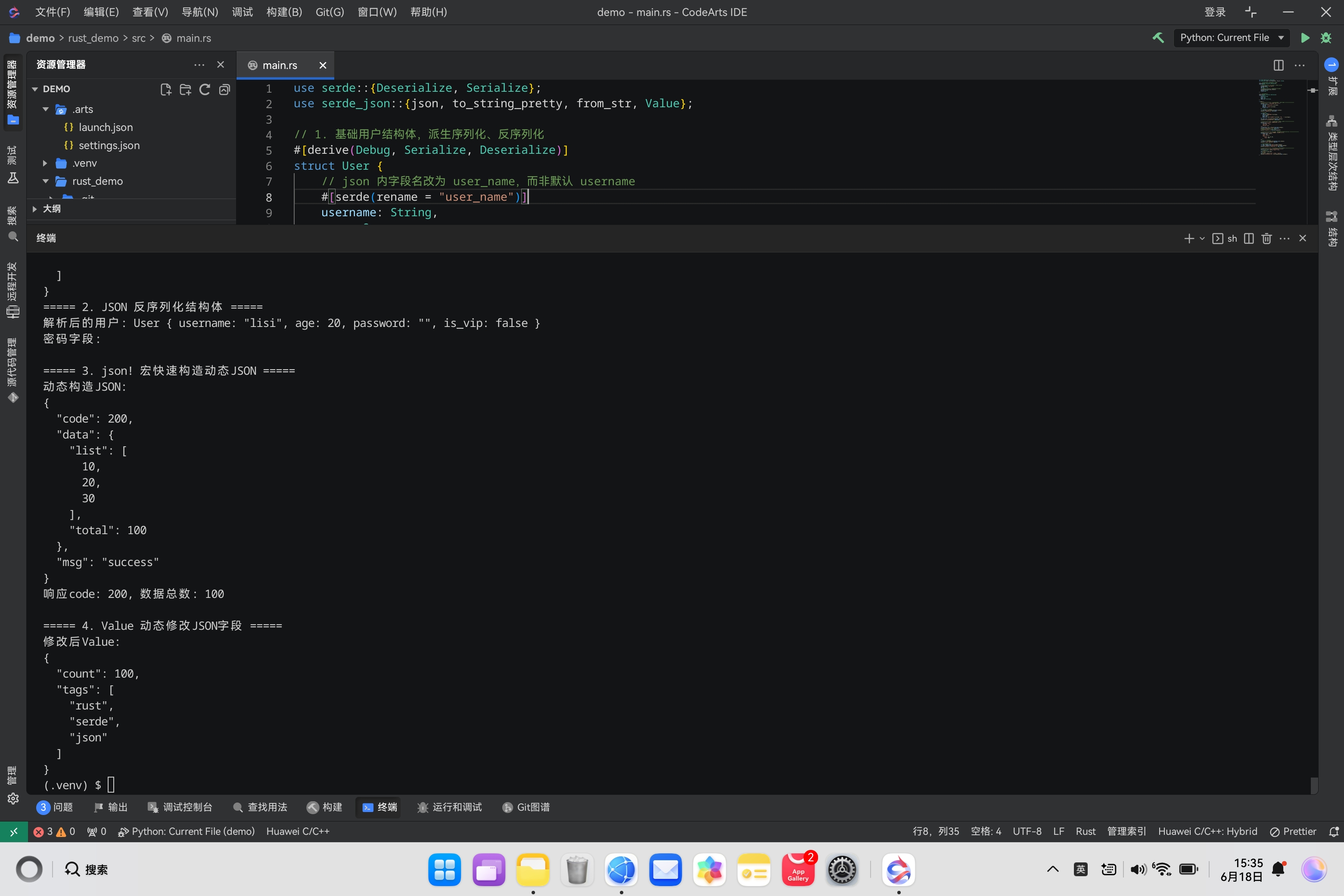Split the terminal panel
The image size is (1344, 896).
point(1248,238)
